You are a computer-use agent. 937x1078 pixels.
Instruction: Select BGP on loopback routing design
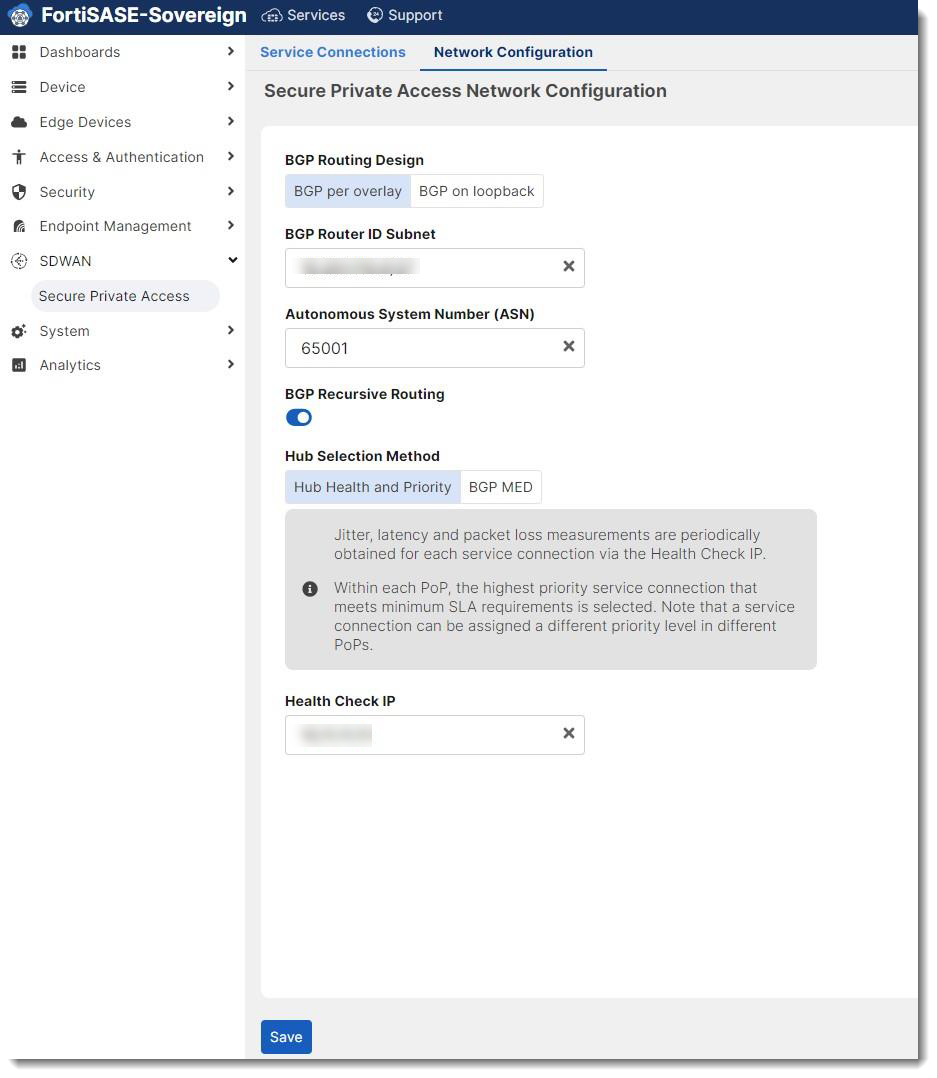[476, 190]
